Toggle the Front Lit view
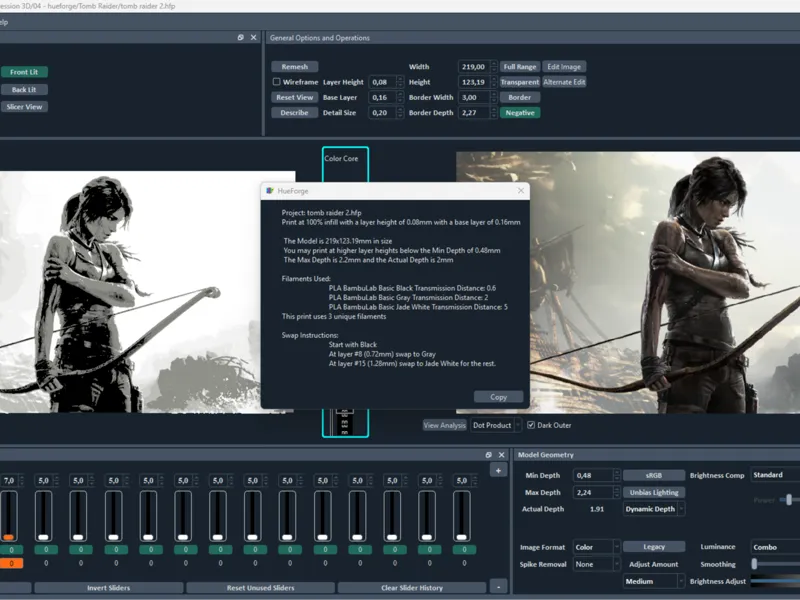800x600 pixels. (24, 72)
